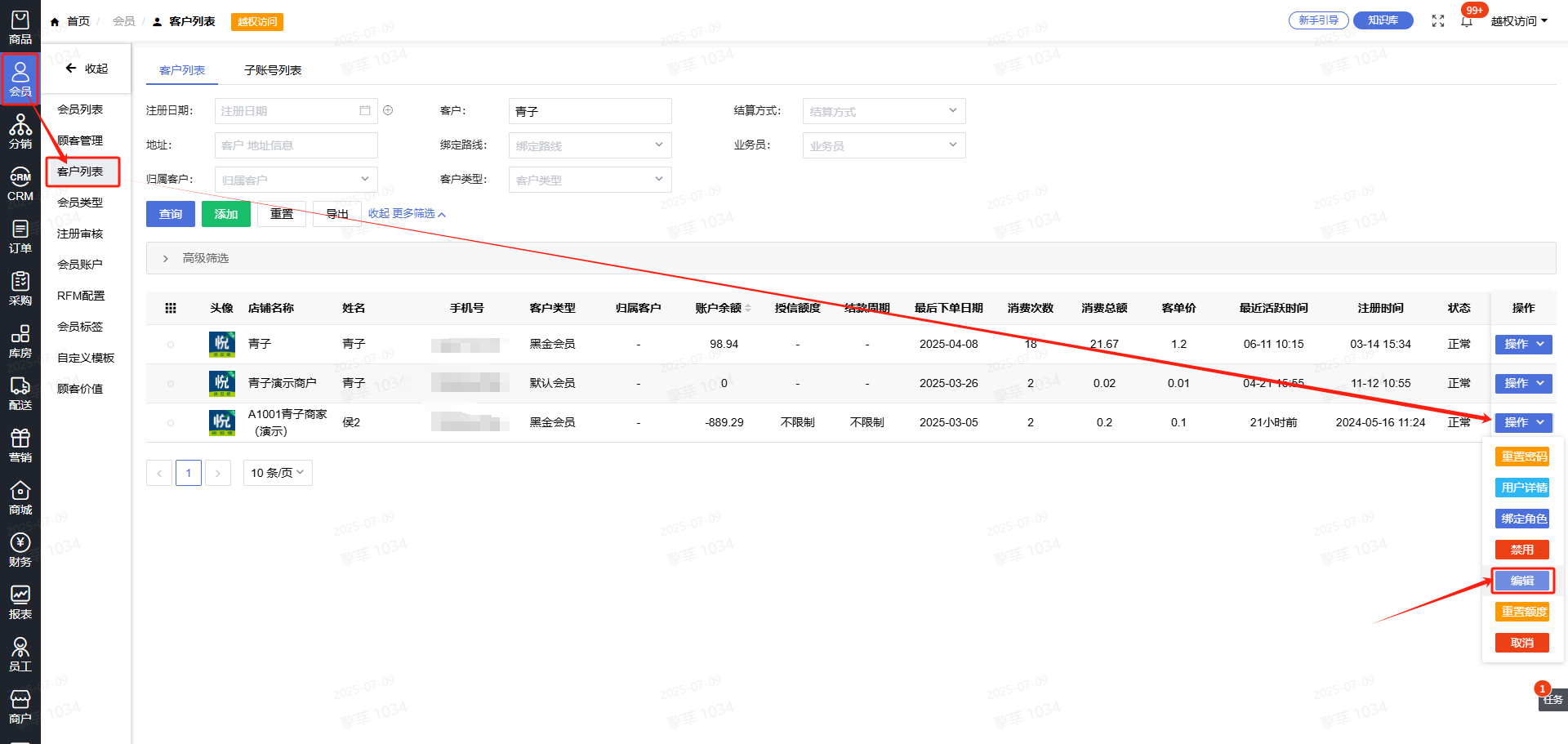Screen dimensions: 1568x744
Task: Open the 分销 distribution icon
Action: click(x=20, y=131)
